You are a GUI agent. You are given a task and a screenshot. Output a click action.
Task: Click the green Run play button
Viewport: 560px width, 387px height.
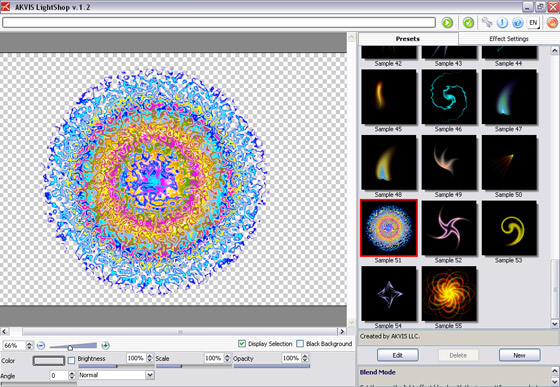point(447,23)
